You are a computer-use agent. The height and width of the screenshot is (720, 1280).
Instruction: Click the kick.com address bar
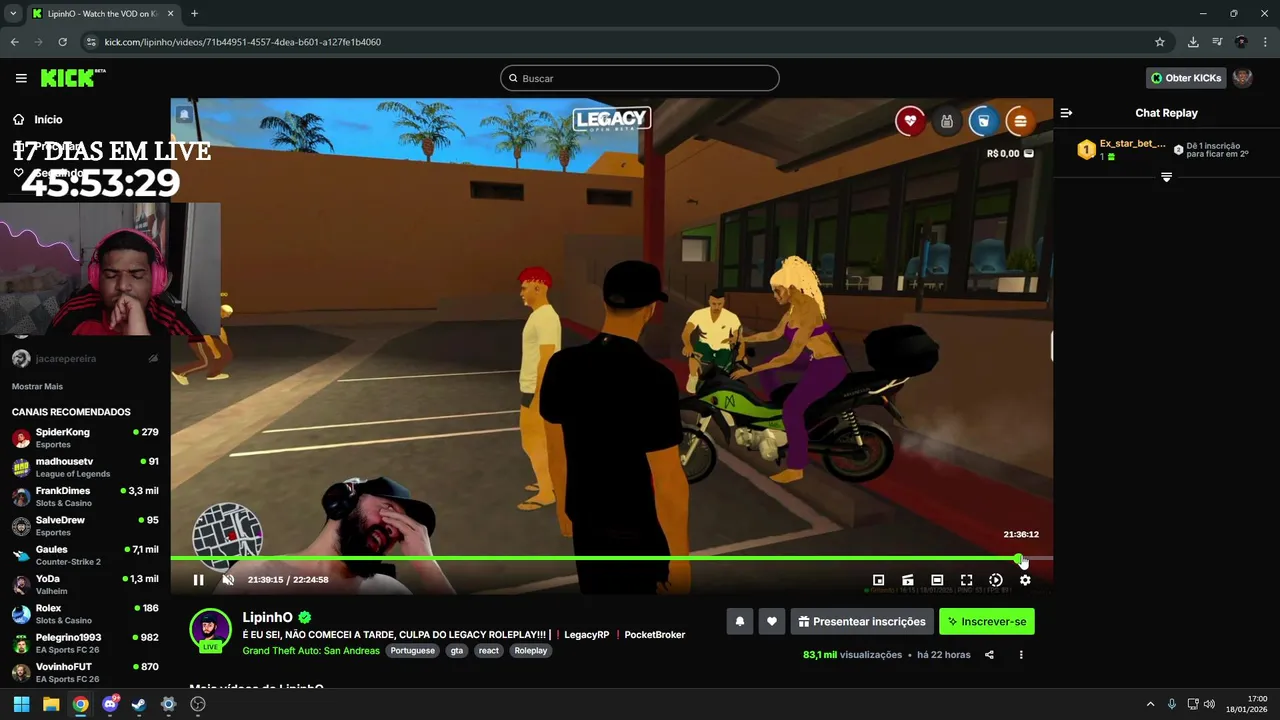click(x=620, y=42)
